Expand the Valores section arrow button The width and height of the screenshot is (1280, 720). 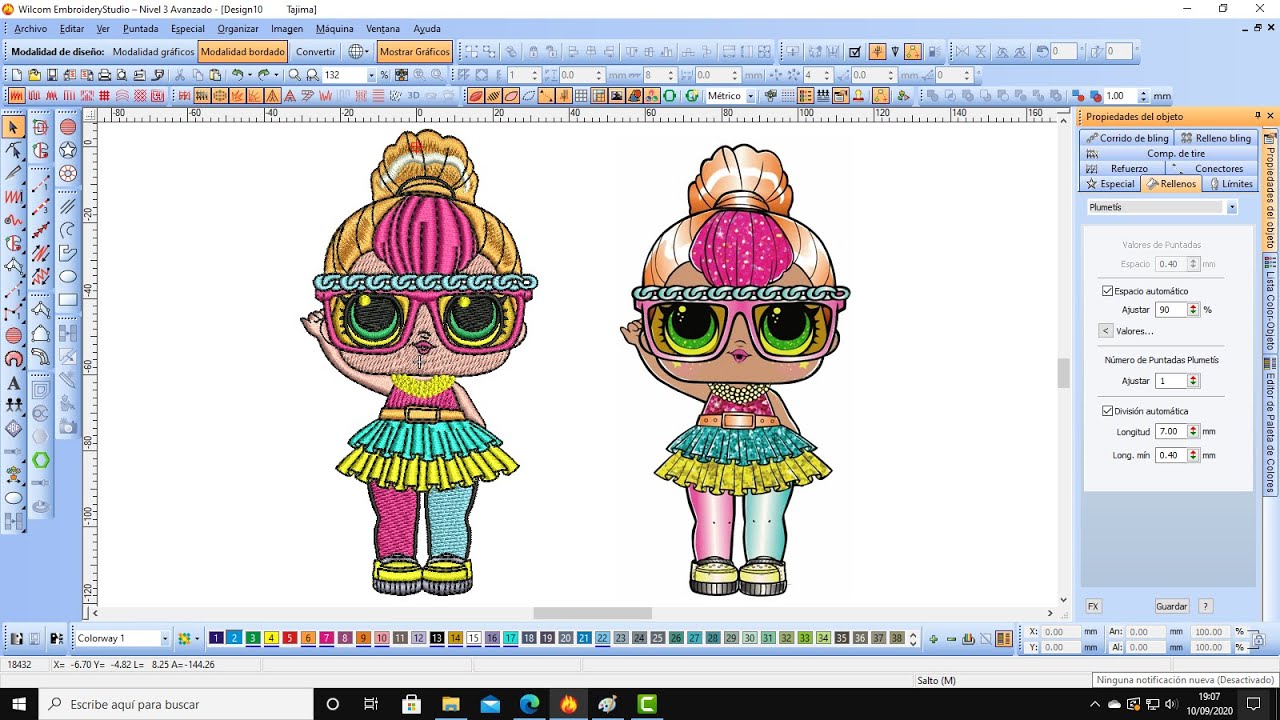(x=1105, y=331)
